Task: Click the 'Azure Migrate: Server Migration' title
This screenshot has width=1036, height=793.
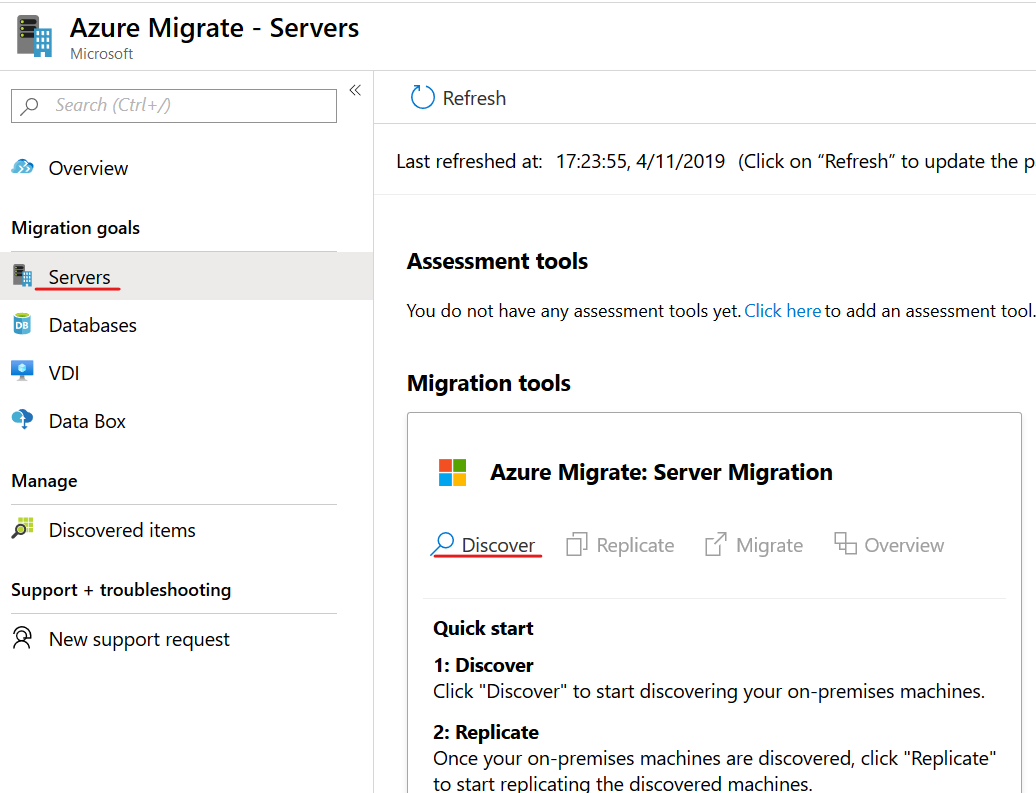Action: [x=661, y=472]
